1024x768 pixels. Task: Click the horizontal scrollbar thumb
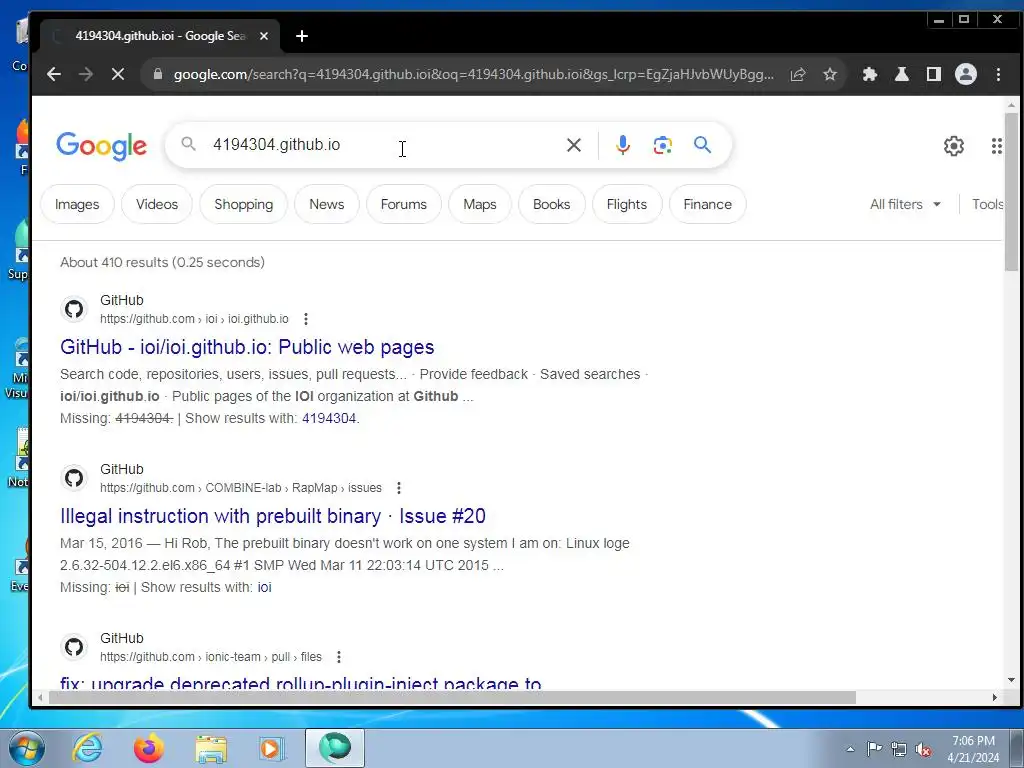tap(452, 697)
